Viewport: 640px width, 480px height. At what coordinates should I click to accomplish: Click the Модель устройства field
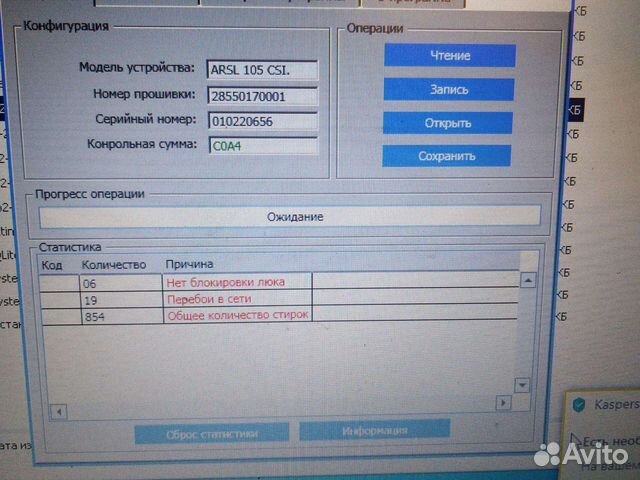pos(262,70)
